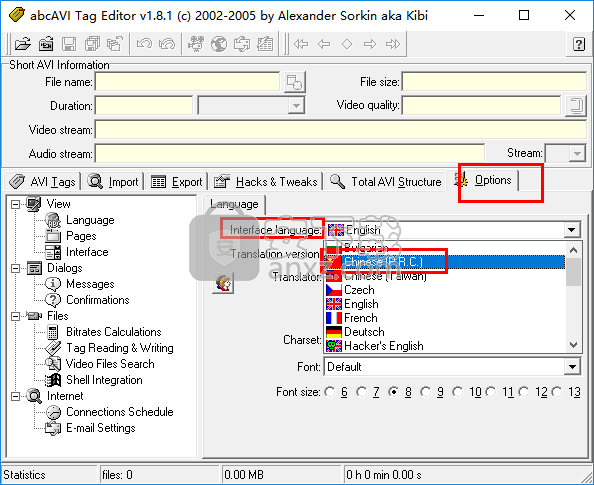Collapse the View tree node
The width and height of the screenshot is (594, 485).
click(x=15, y=204)
